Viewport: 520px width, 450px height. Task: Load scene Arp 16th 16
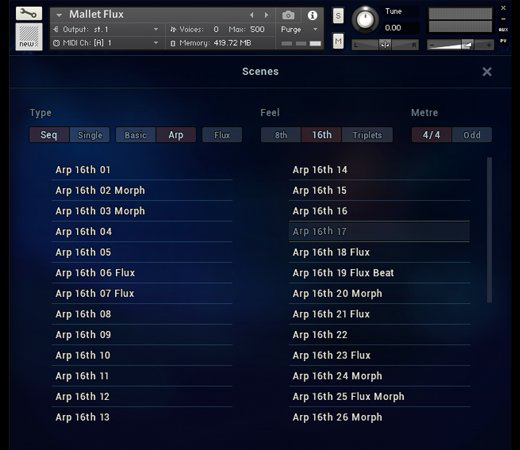(x=379, y=211)
